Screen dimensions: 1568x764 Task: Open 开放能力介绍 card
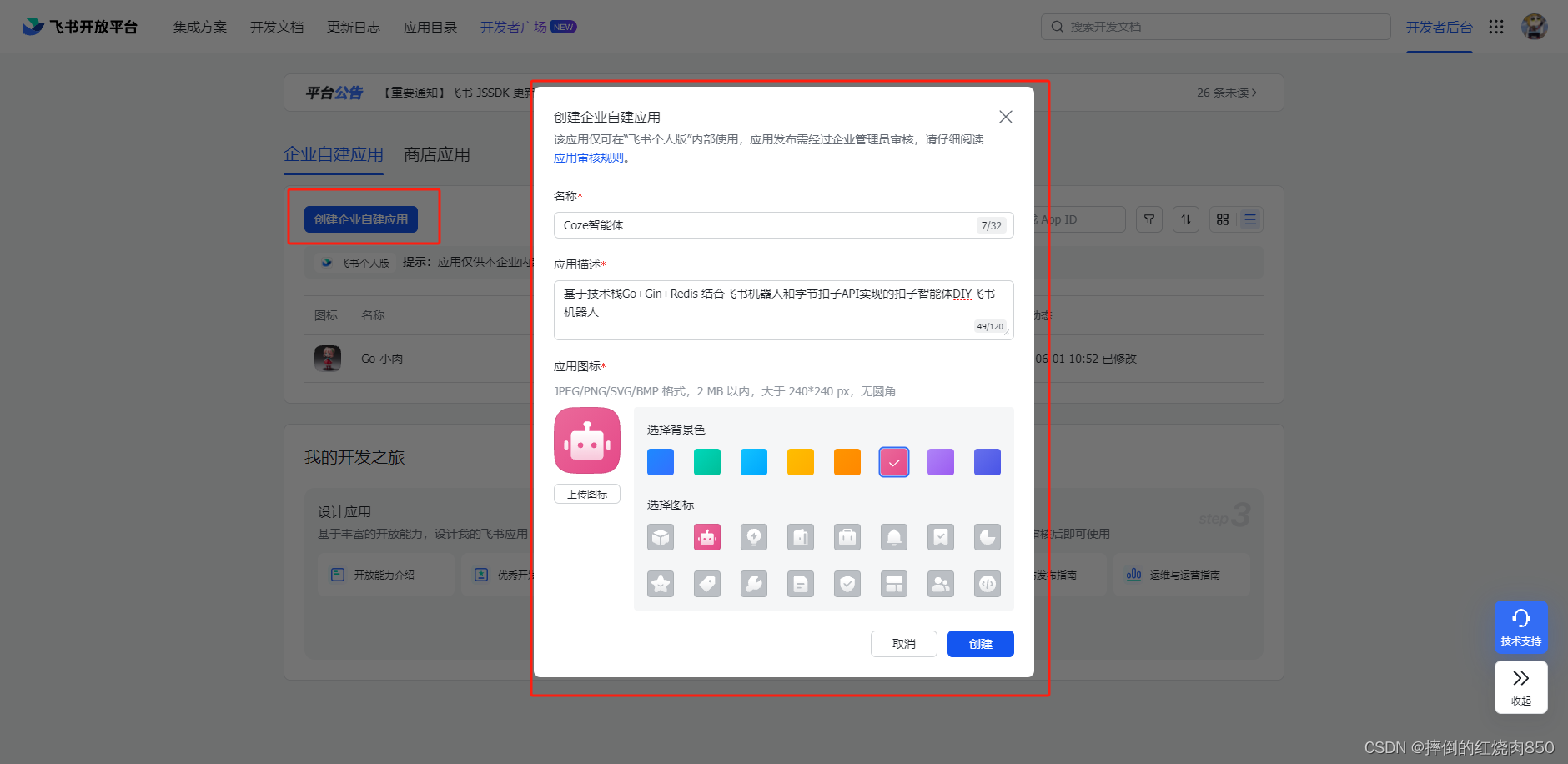(385, 575)
